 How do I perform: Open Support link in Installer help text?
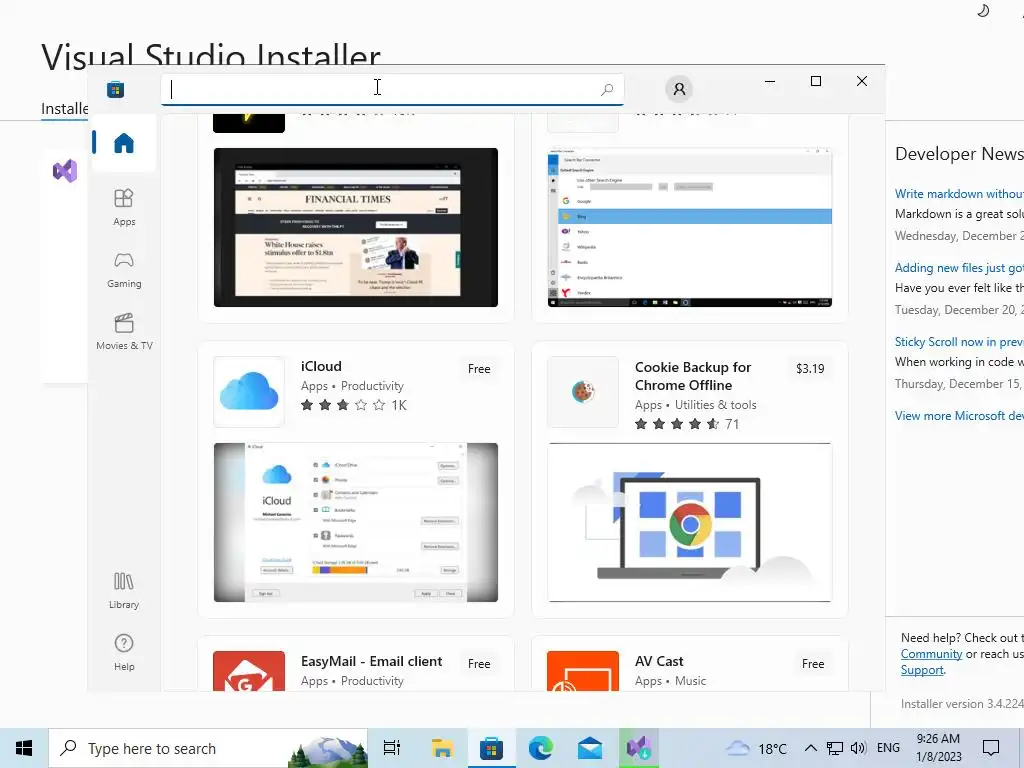point(922,670)
